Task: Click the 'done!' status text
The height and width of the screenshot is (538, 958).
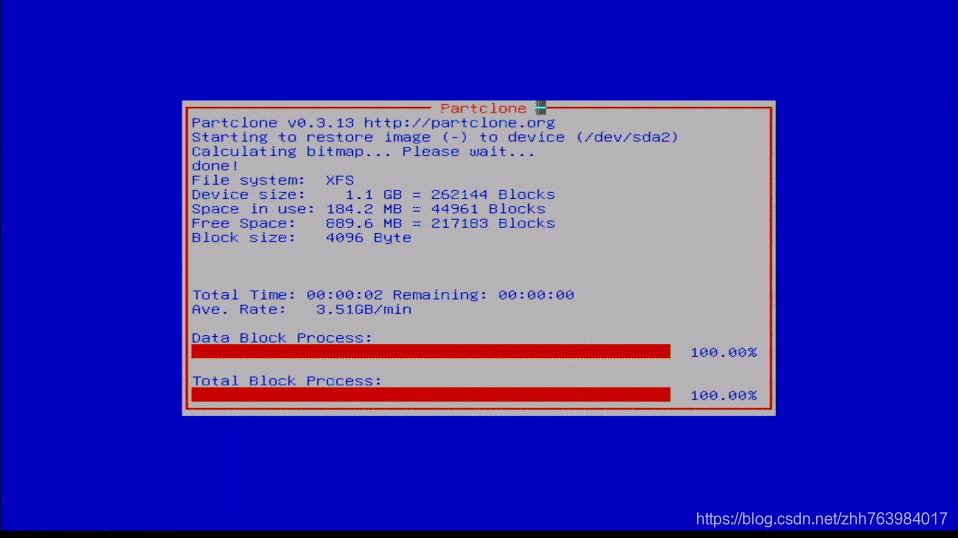Action: tap(215, 165)
